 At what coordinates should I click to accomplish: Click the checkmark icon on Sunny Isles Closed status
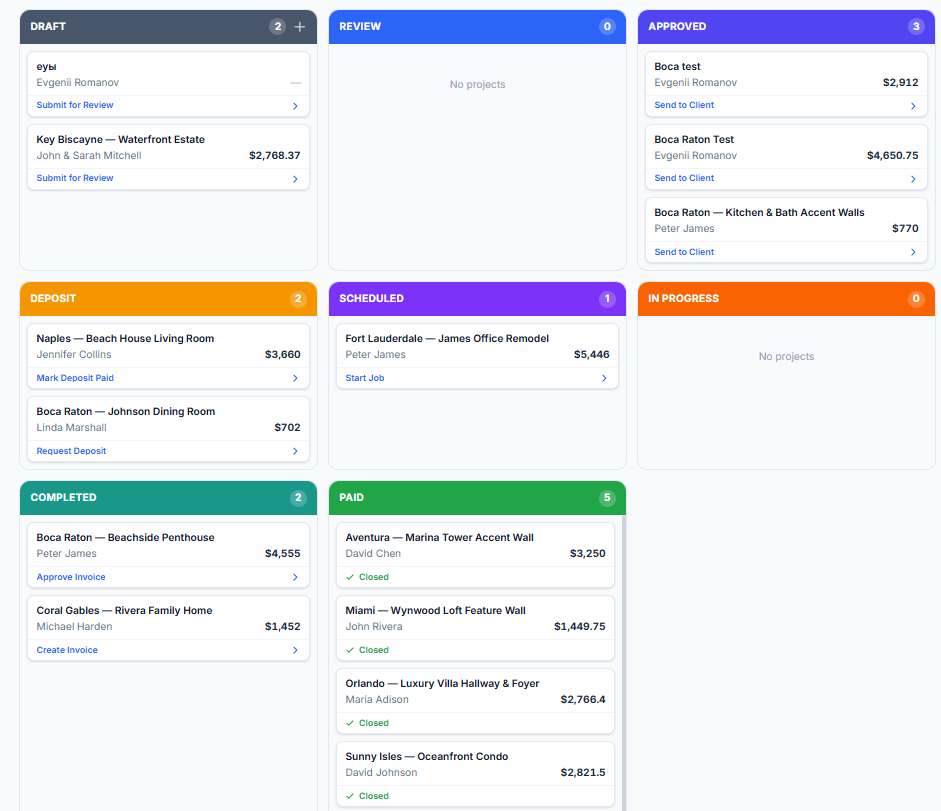[350, 796]
